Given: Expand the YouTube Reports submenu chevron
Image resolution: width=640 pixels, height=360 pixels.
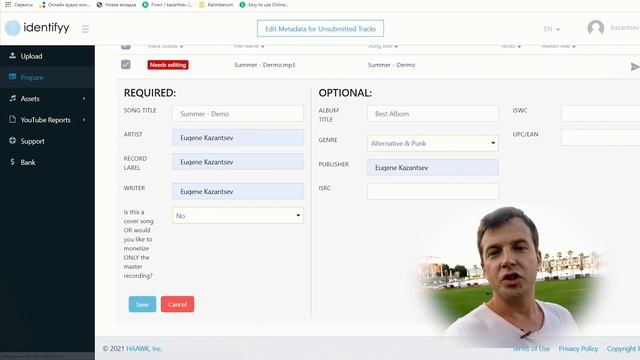Looking at the screenshot, I should point(84,120).
